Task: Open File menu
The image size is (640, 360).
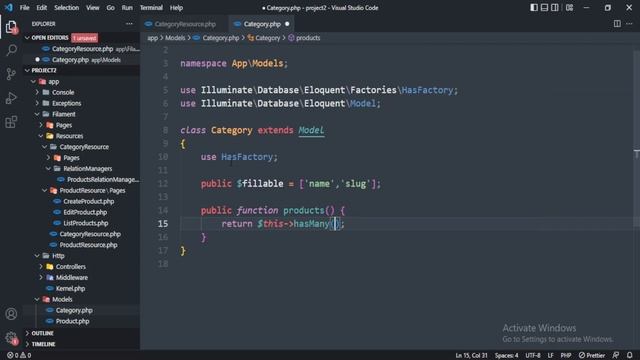Action: click(x=24, y=8)
